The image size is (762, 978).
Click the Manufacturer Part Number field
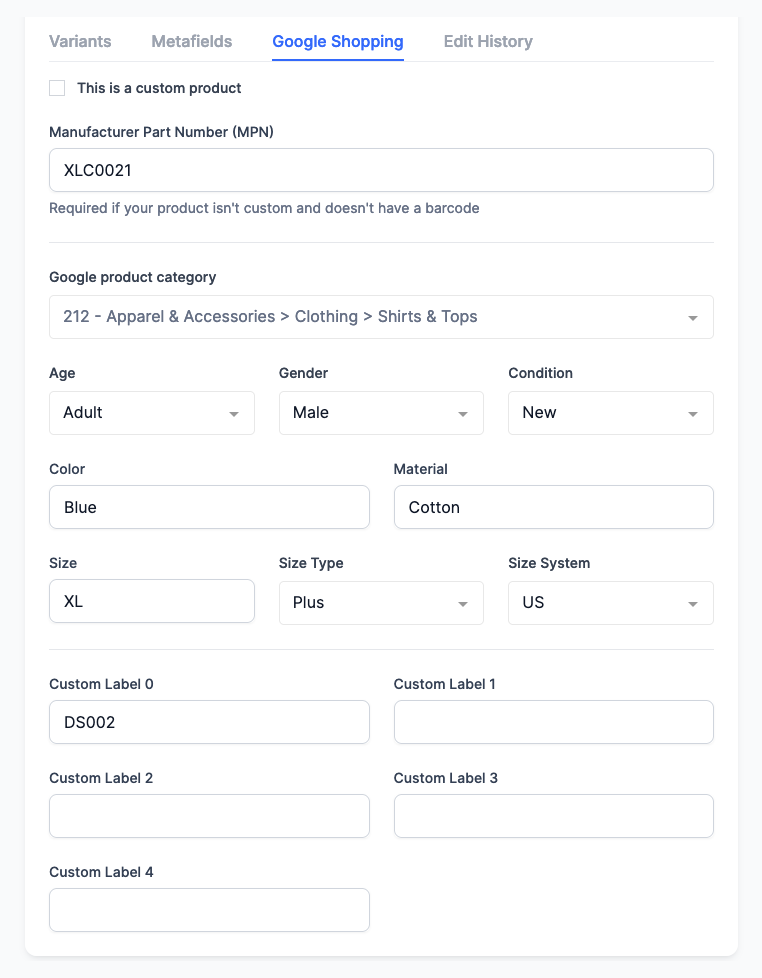pos(381,170)
